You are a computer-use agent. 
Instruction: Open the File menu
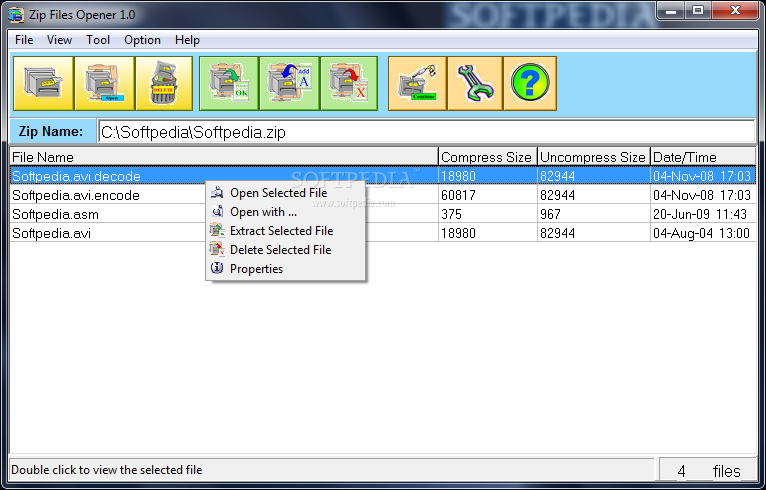point(24,40)
